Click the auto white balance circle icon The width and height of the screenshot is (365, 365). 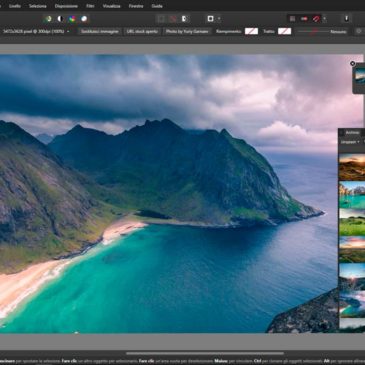coord(84,19)
